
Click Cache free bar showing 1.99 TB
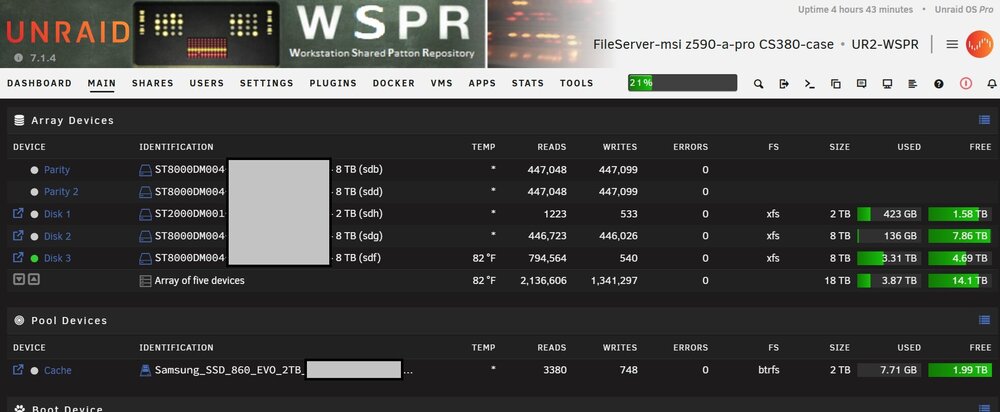(x=960, y=371)
